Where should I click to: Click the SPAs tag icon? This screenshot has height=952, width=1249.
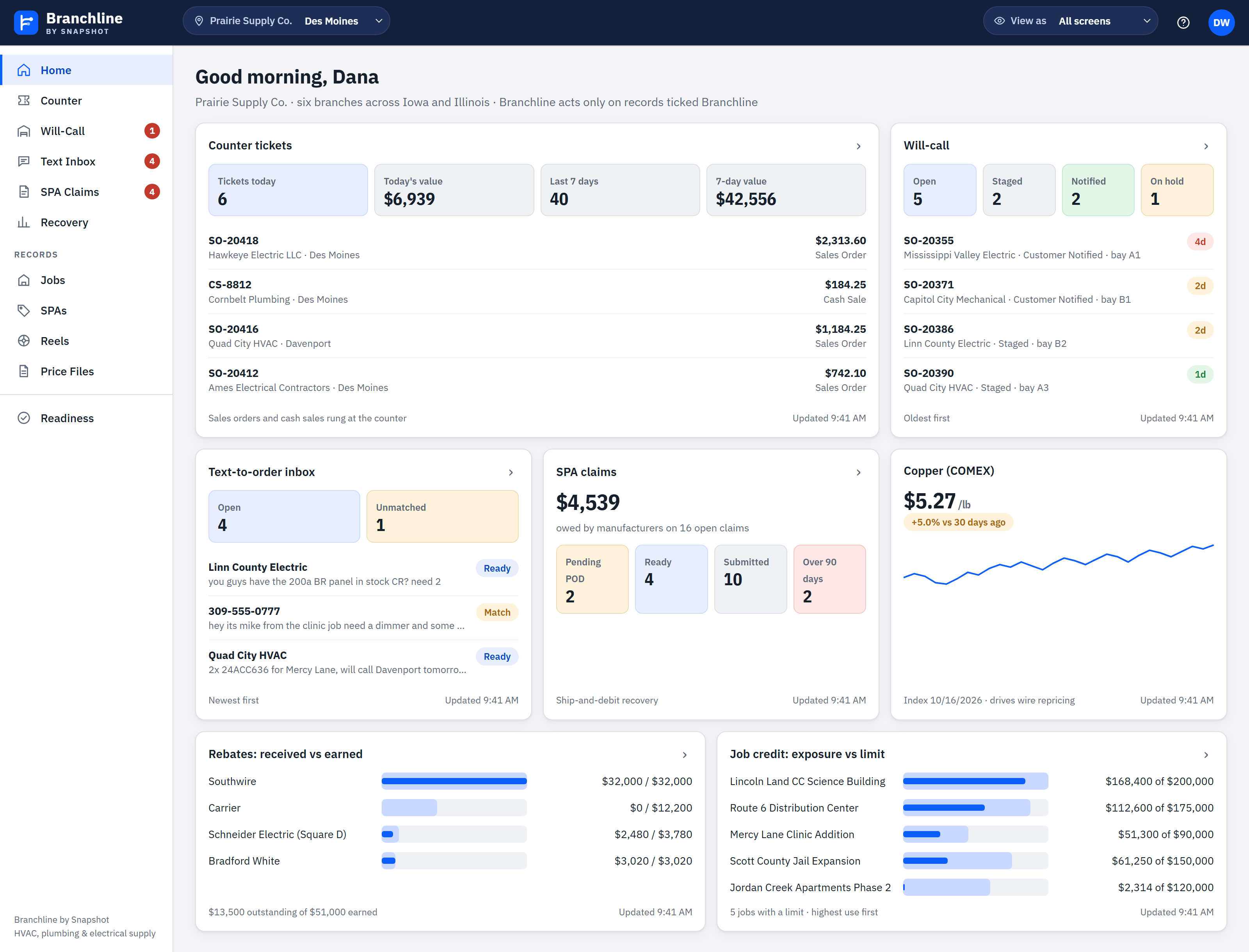pyautogui.click(x=24, y=311)
